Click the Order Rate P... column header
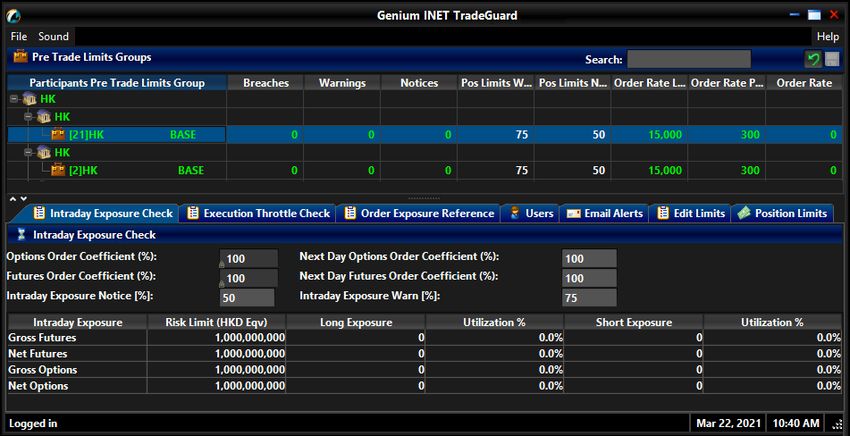This screenshot has width=850, height=436. point(727,83)
